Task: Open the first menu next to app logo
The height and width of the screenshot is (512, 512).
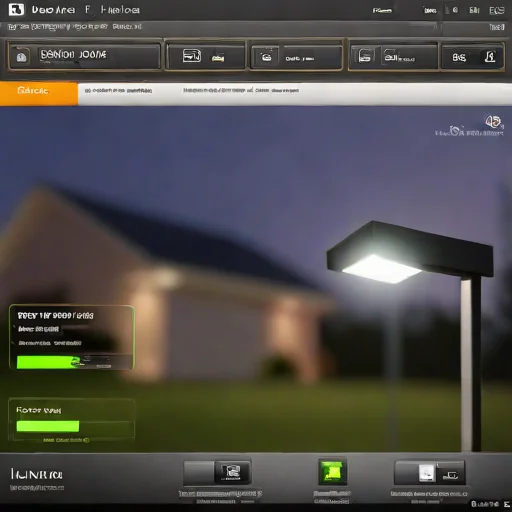Action: click(53, 10)
